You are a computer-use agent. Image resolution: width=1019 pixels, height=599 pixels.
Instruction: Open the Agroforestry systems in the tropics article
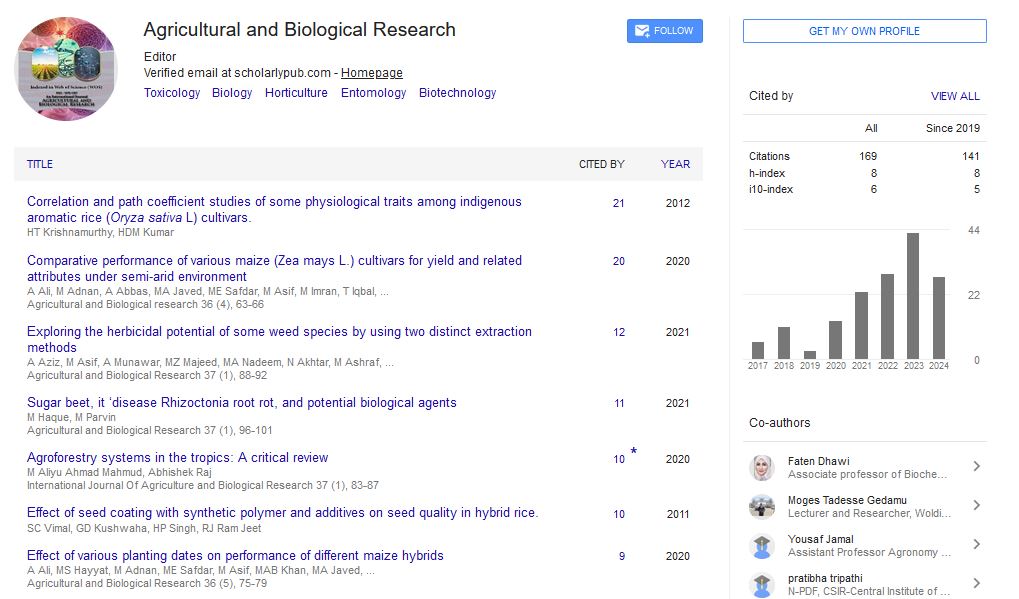pyautogui.click(x=177, y=458)
